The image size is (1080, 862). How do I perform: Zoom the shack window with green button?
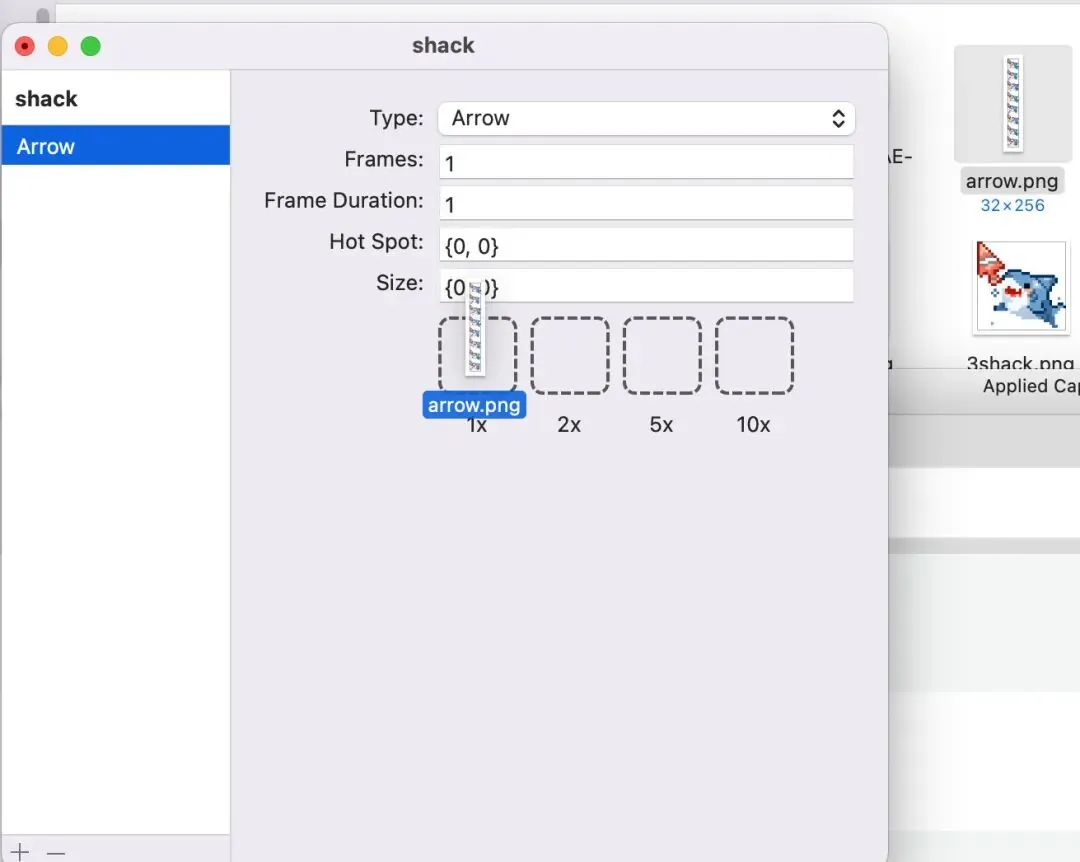pos(91,46)
